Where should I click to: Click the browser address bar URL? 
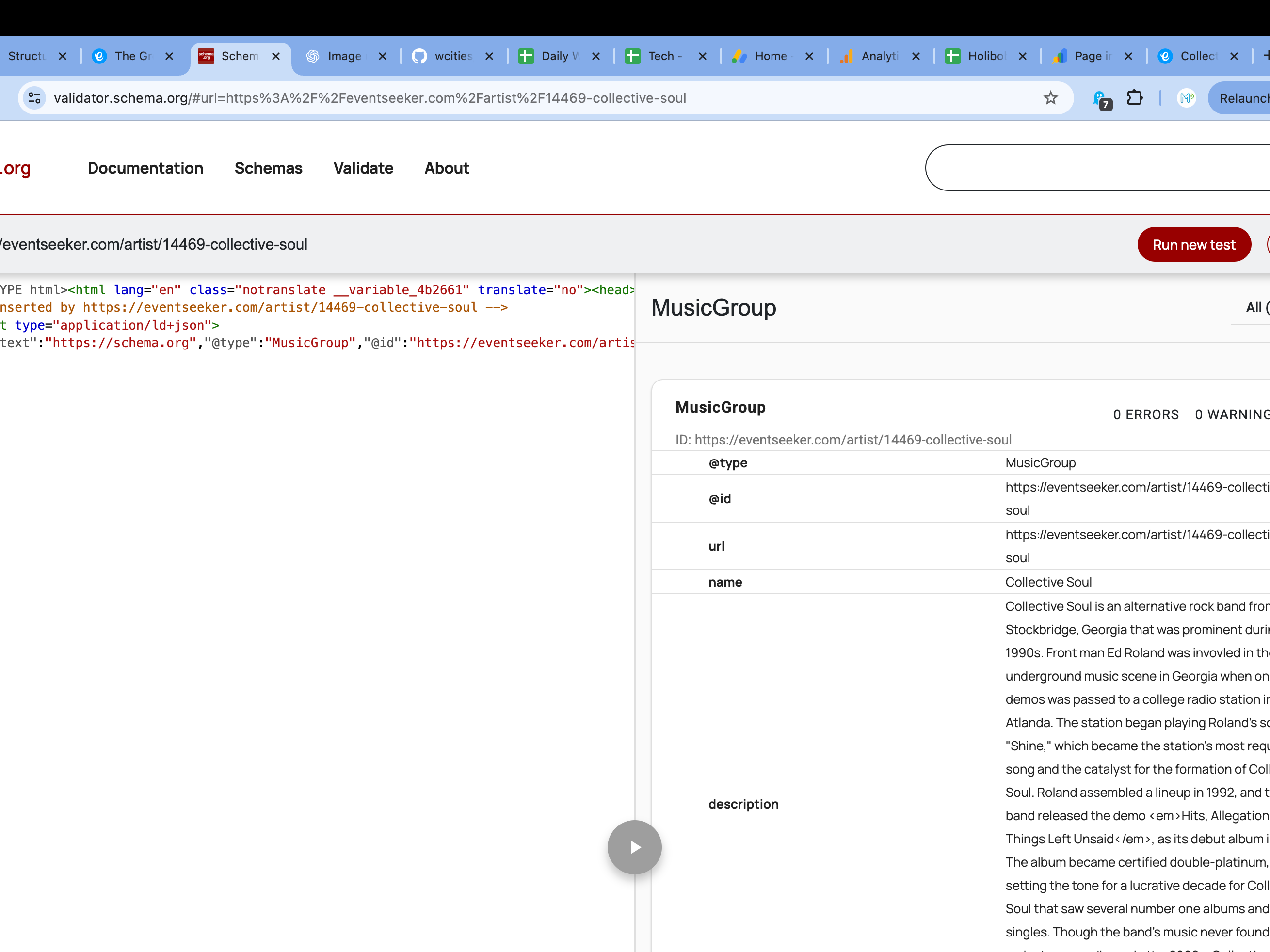click(x=370, y=98)
